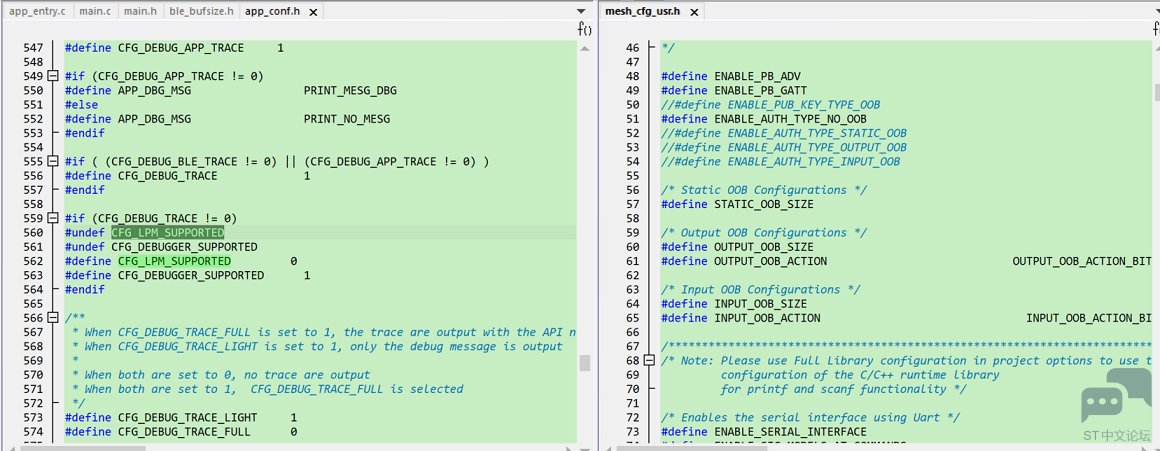The image size is (1160, 451).
Task: Click CFG_DEBUG_TRACE_LIGHT in the #define on line 573
Action: click(188, 418)
